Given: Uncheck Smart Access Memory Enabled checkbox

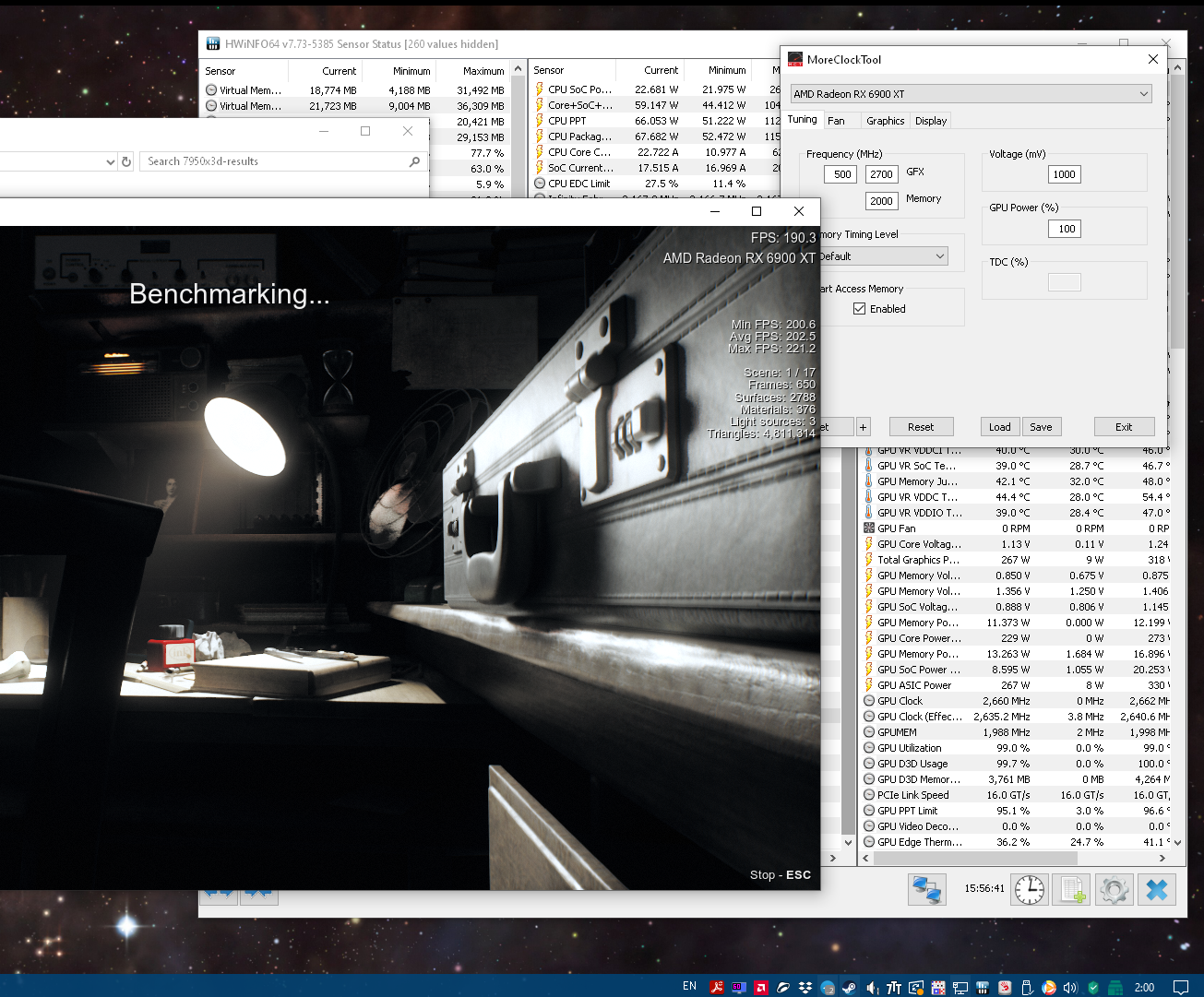Looking at the screenshot, I should pyautogui.click(x=860, y=309).
